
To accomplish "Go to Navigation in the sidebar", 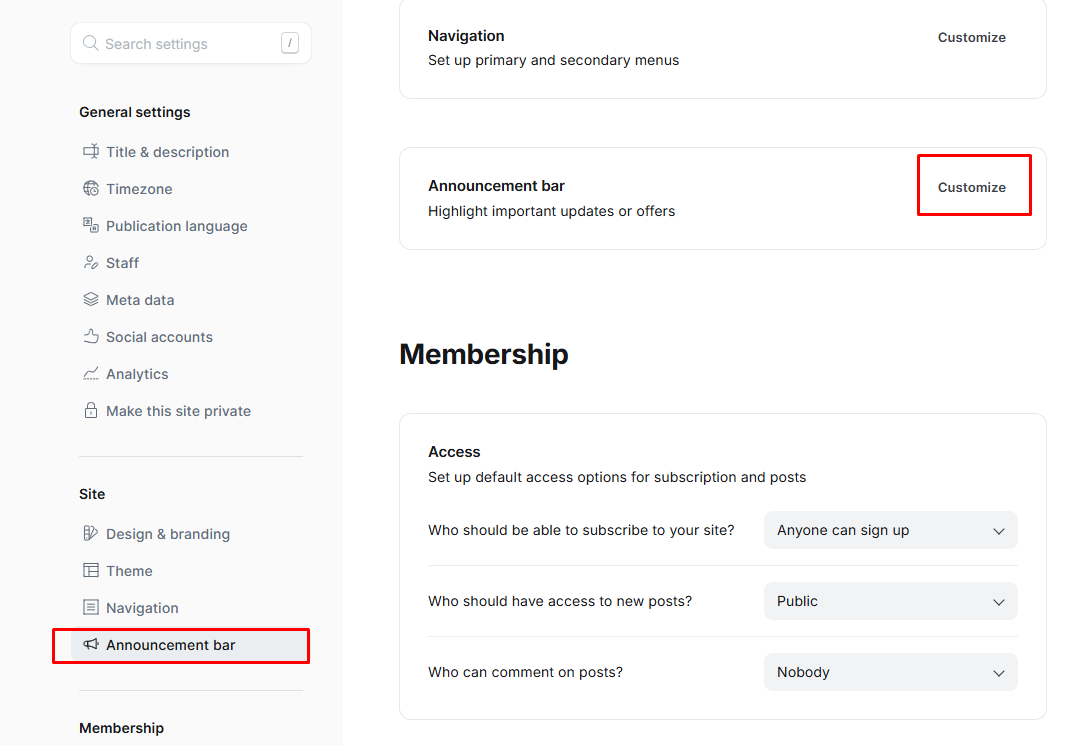I will click(x=142, y=608).
